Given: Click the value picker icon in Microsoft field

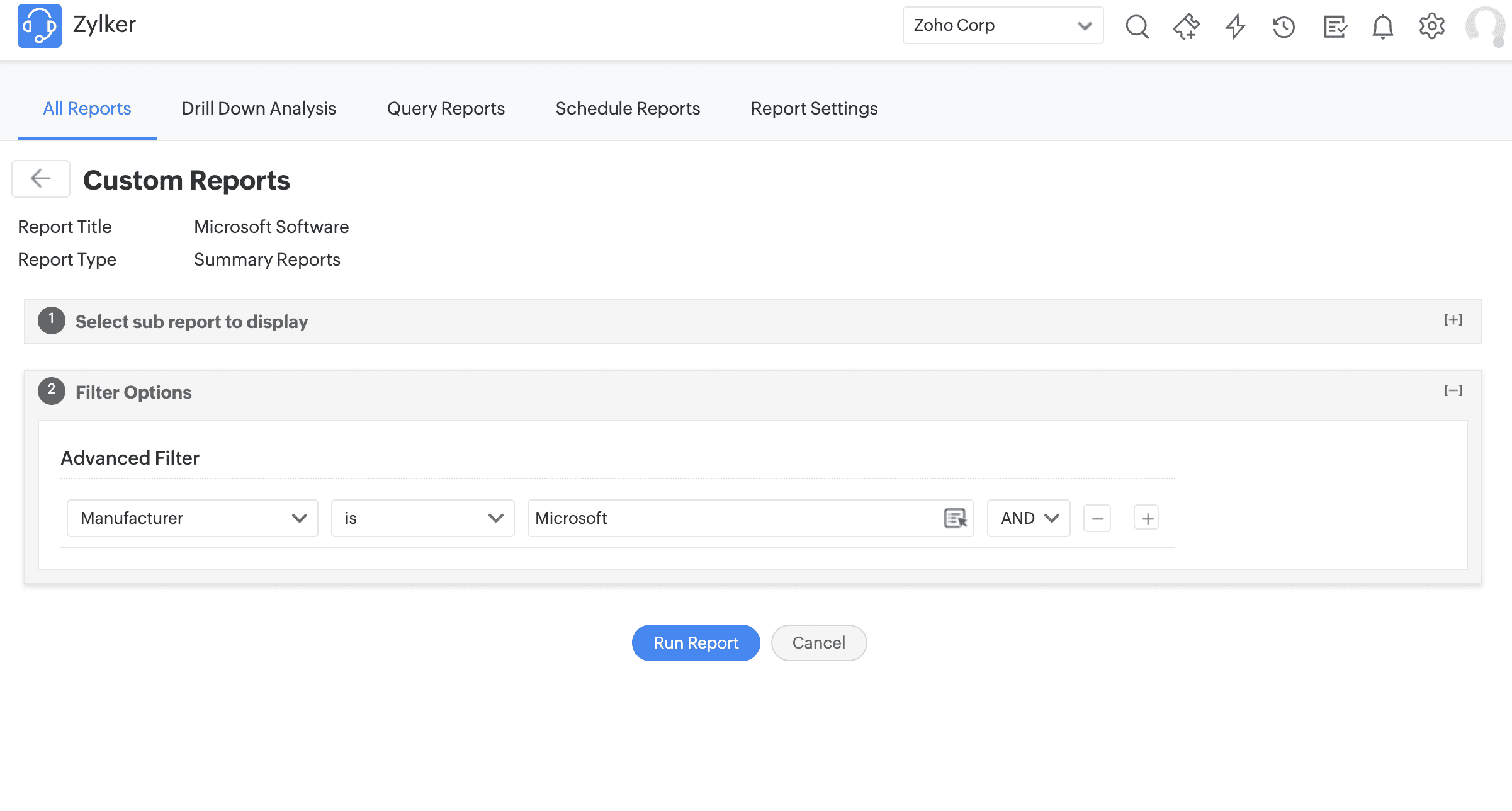Looking at the screenshot, I should (955, 518).
